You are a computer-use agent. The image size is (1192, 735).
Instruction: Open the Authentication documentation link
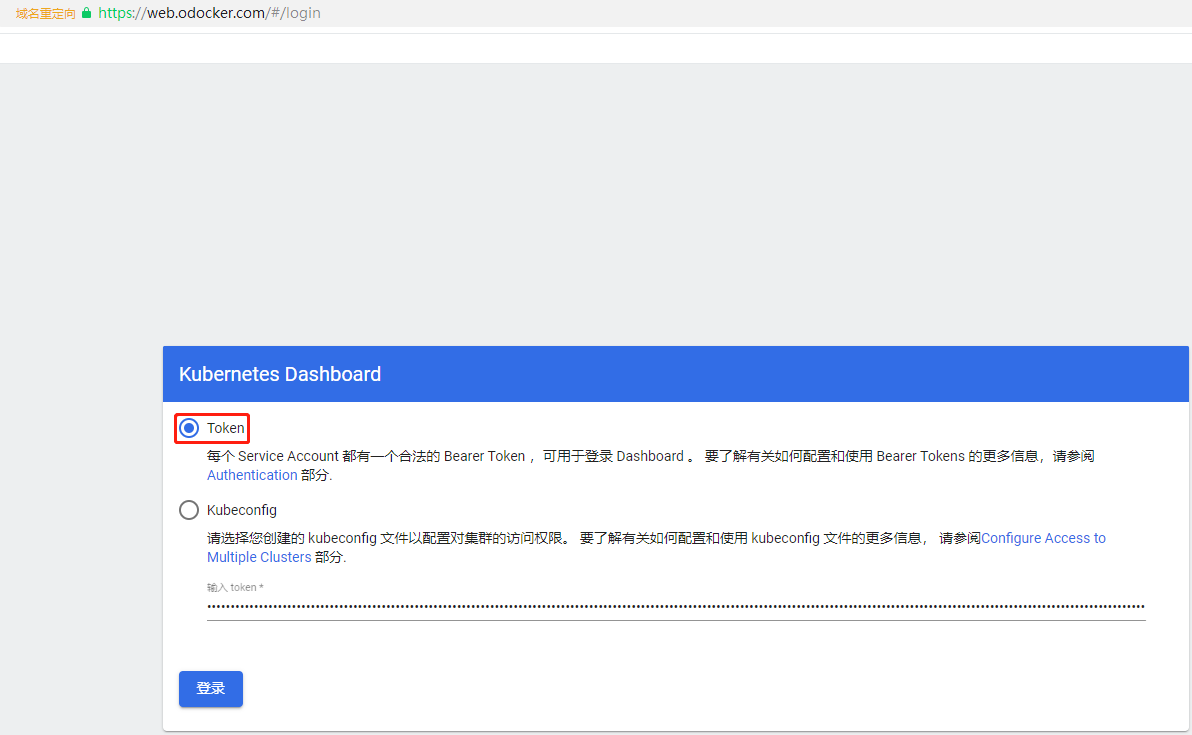(252, 475)
